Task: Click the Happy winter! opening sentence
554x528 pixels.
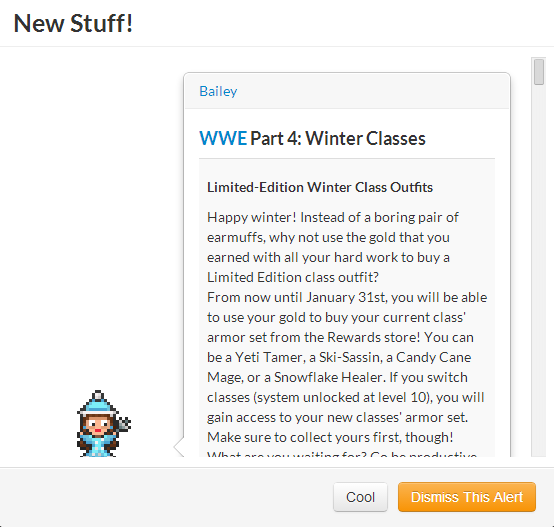Action: point(252,217)
